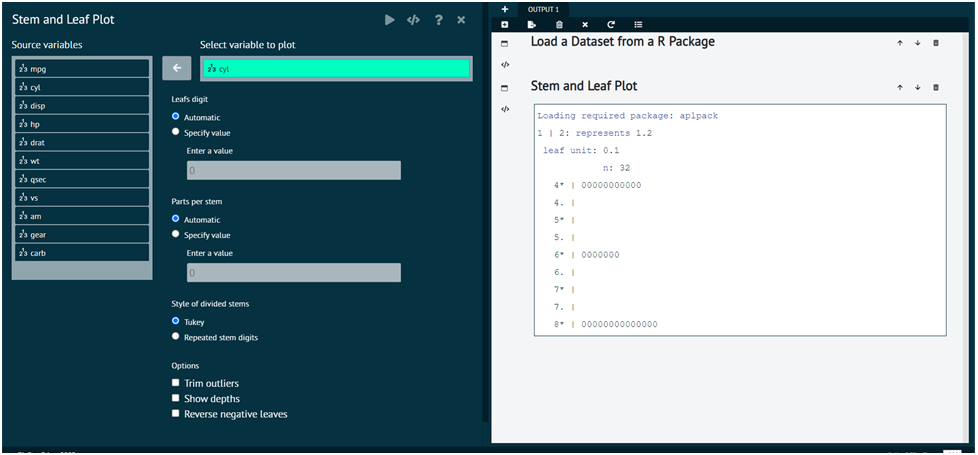The width and height of the screenshot is (978, 455).
Task: Select disp in the source variables list
Action: click(x=82, y=105)
